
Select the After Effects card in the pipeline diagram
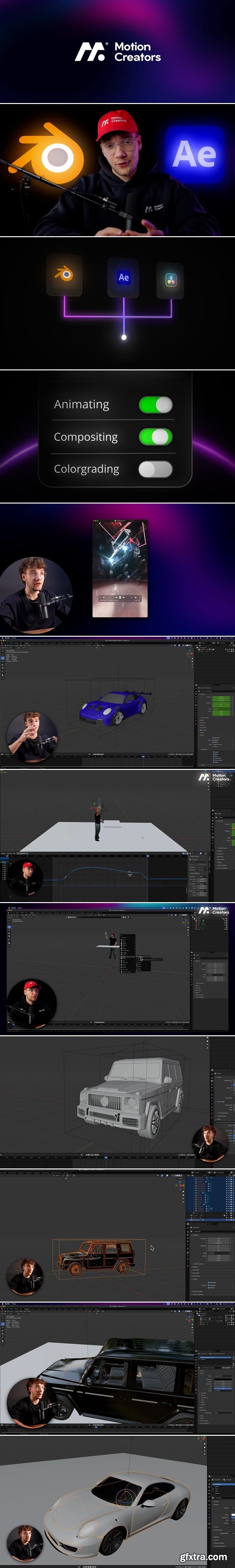(x=123, y=278)
